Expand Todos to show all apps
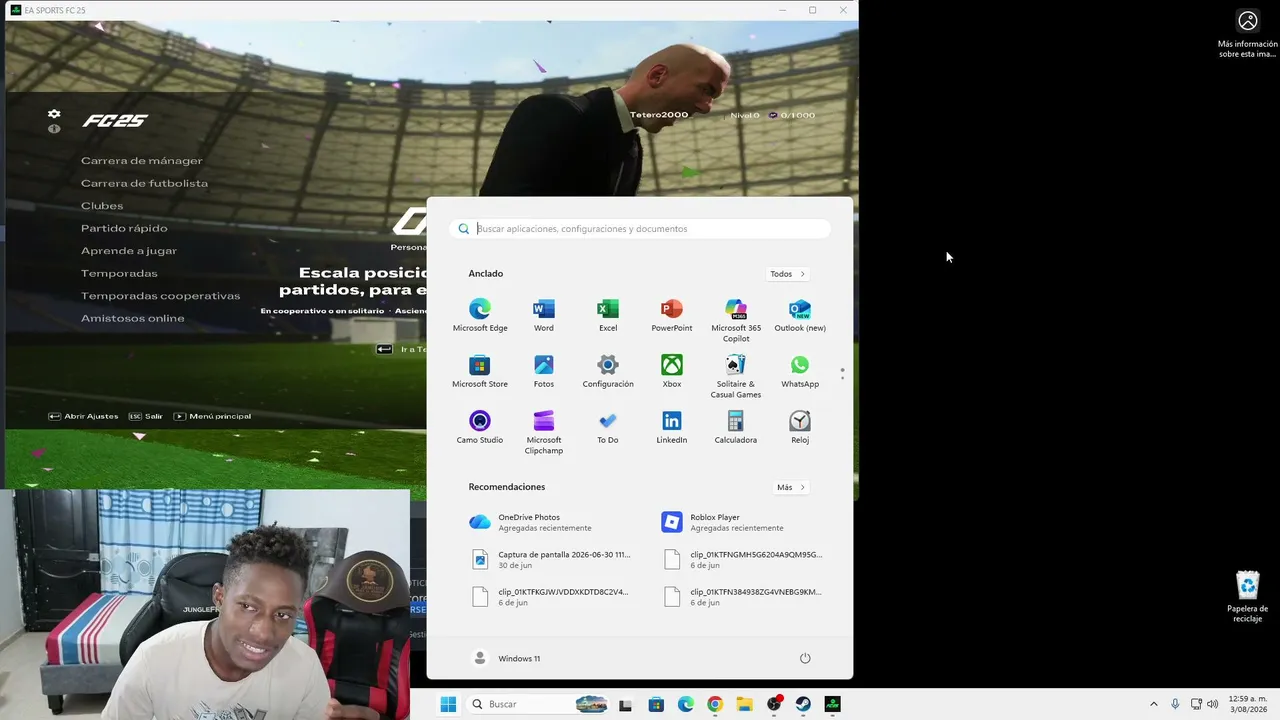The height and width of the screenshot is (720, 1280). [788, 274]
